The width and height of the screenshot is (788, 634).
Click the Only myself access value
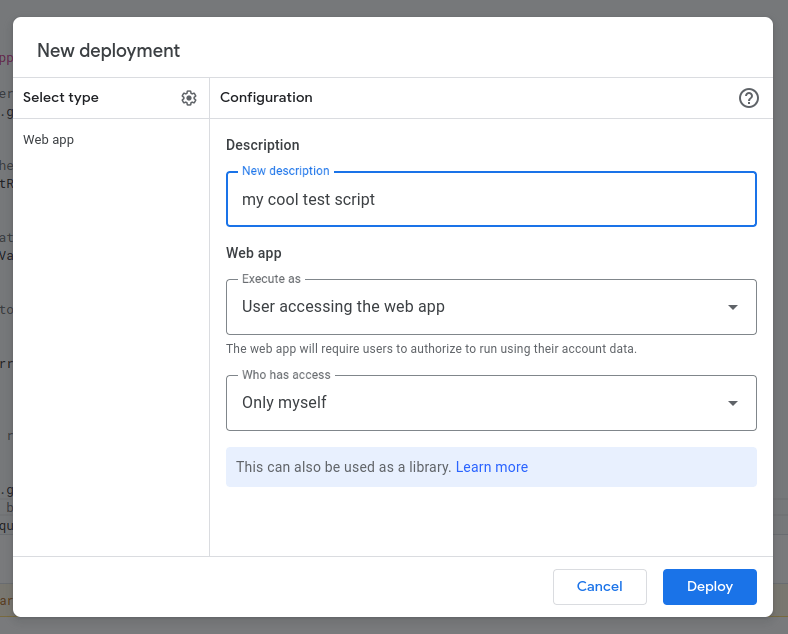pos(284,403)
